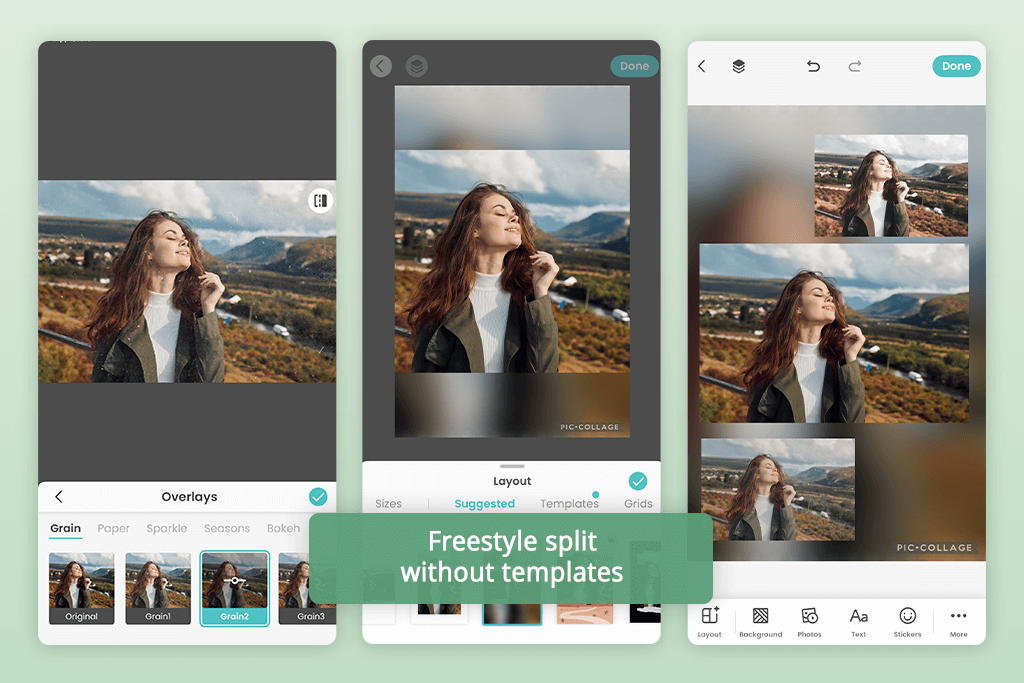This screenshot has width=1024, height=683.
Task: Open the Sizes layout tab
Action: click(389, 503)
